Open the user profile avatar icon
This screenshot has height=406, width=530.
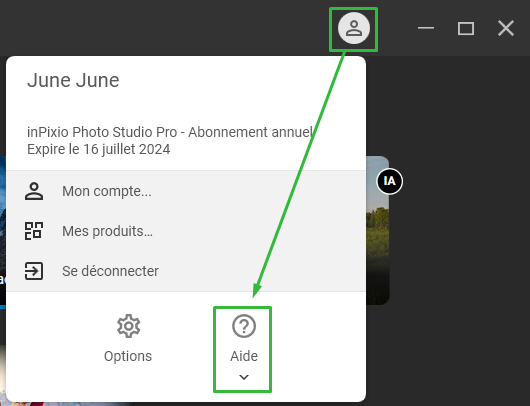pyautogui.click(x=354, y=28)
